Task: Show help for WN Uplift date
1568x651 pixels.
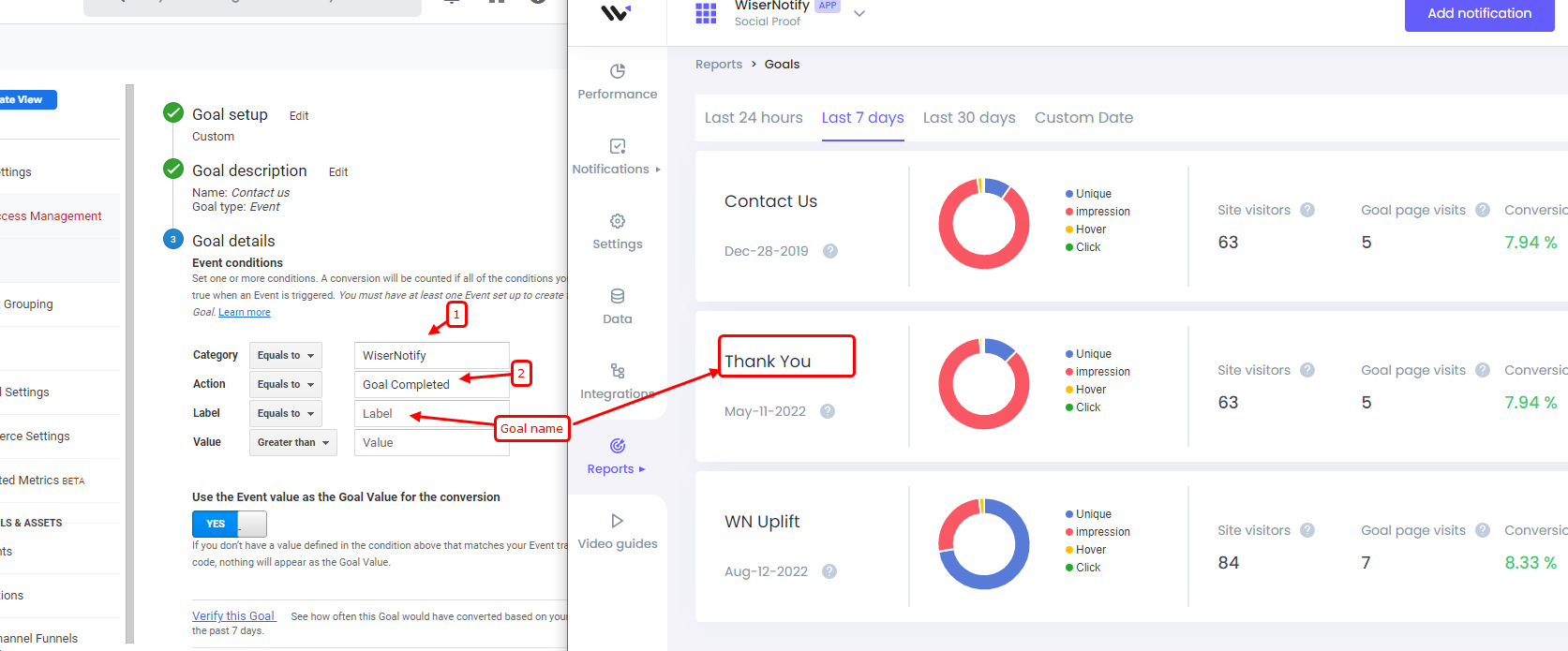Action: 829,571
